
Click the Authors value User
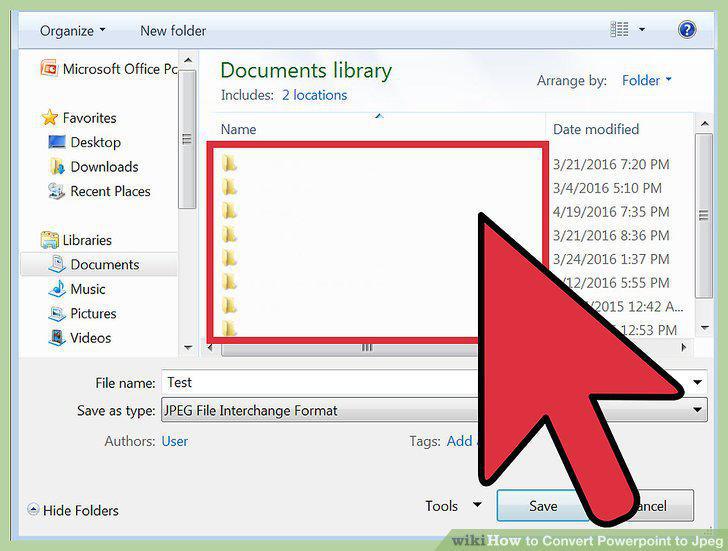click(175, 441)
